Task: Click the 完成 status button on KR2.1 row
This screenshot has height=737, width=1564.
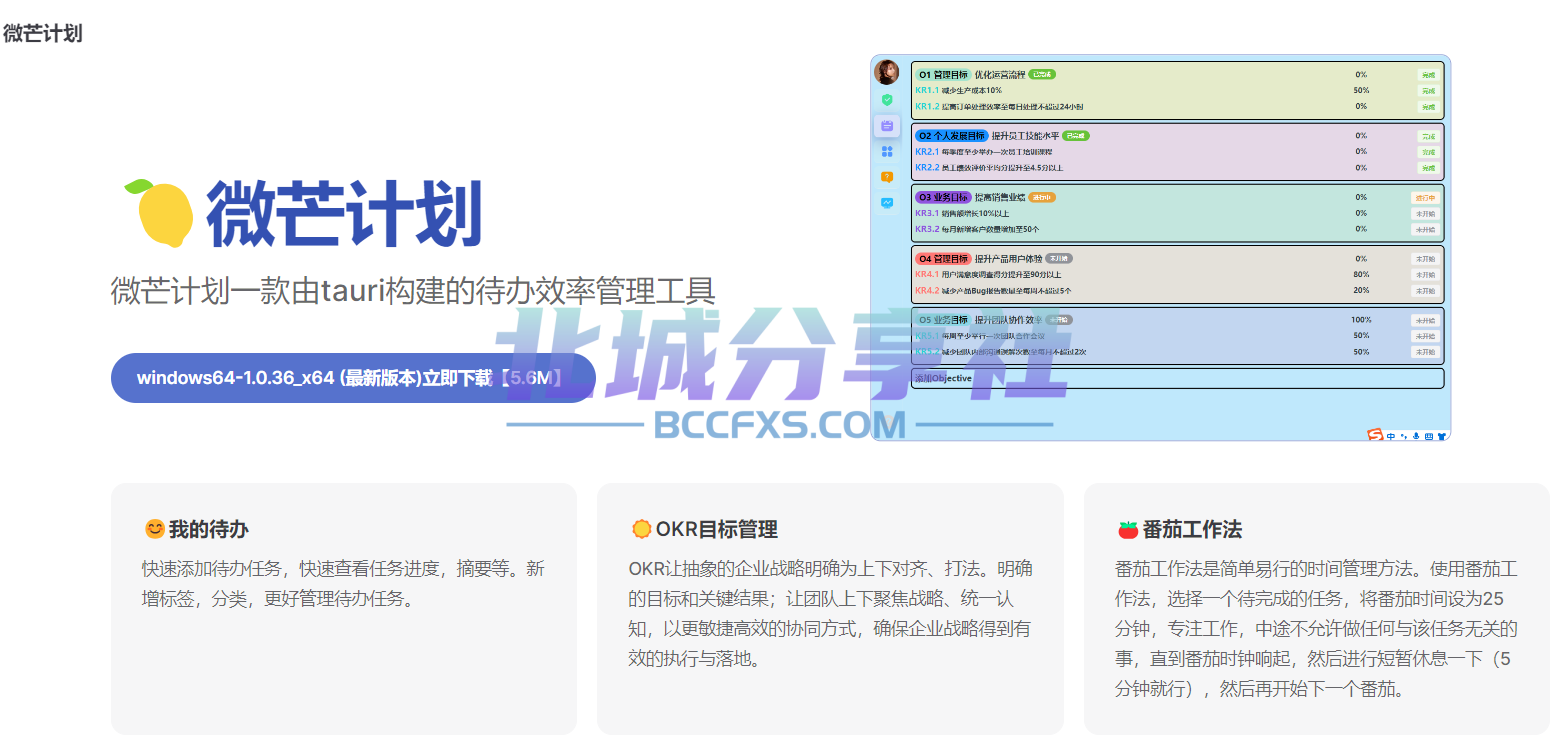Action: pyautogui.click(x=1428, y=153)
